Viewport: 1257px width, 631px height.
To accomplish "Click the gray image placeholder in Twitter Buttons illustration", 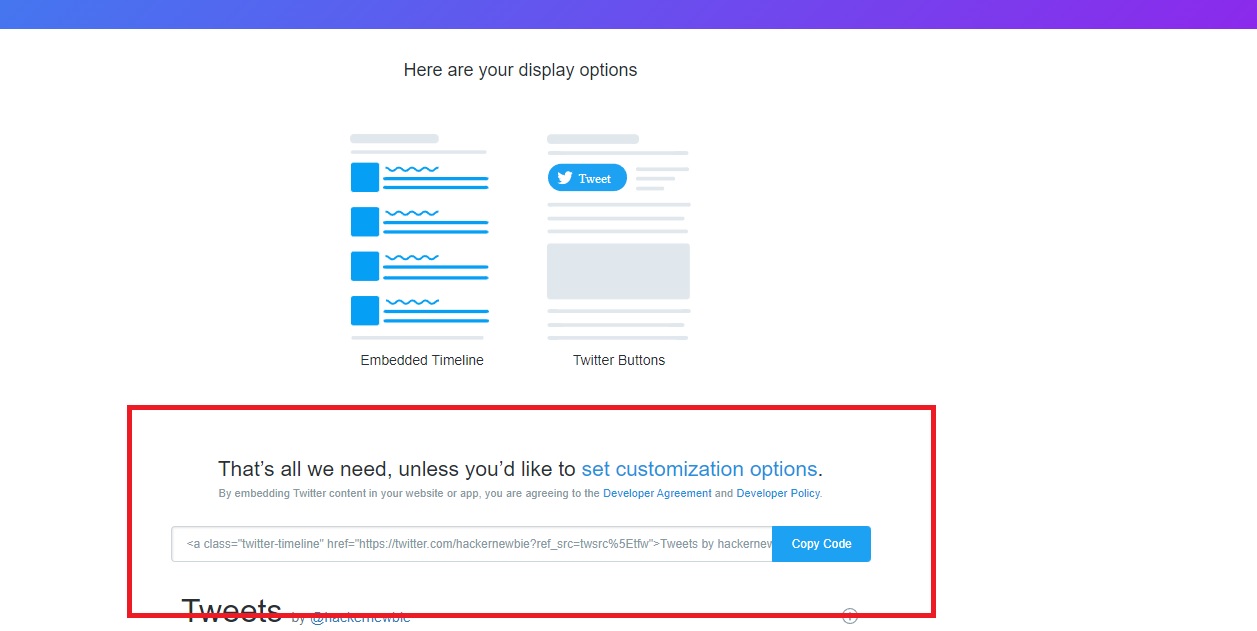I will (x=618, y=271).
